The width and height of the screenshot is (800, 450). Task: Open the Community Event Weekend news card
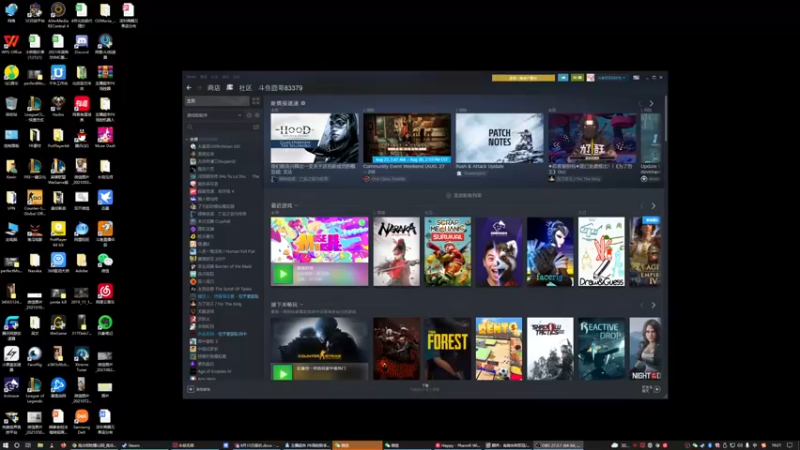[407, 138]
